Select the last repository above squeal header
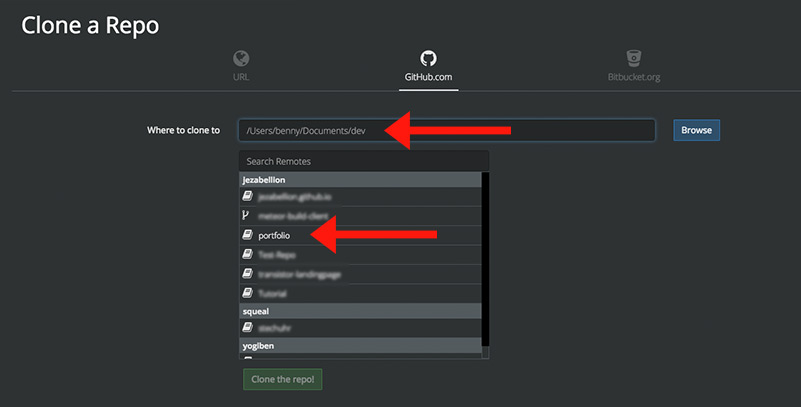The width and height of the screenshot is (801, 407). tap(361, 294)
